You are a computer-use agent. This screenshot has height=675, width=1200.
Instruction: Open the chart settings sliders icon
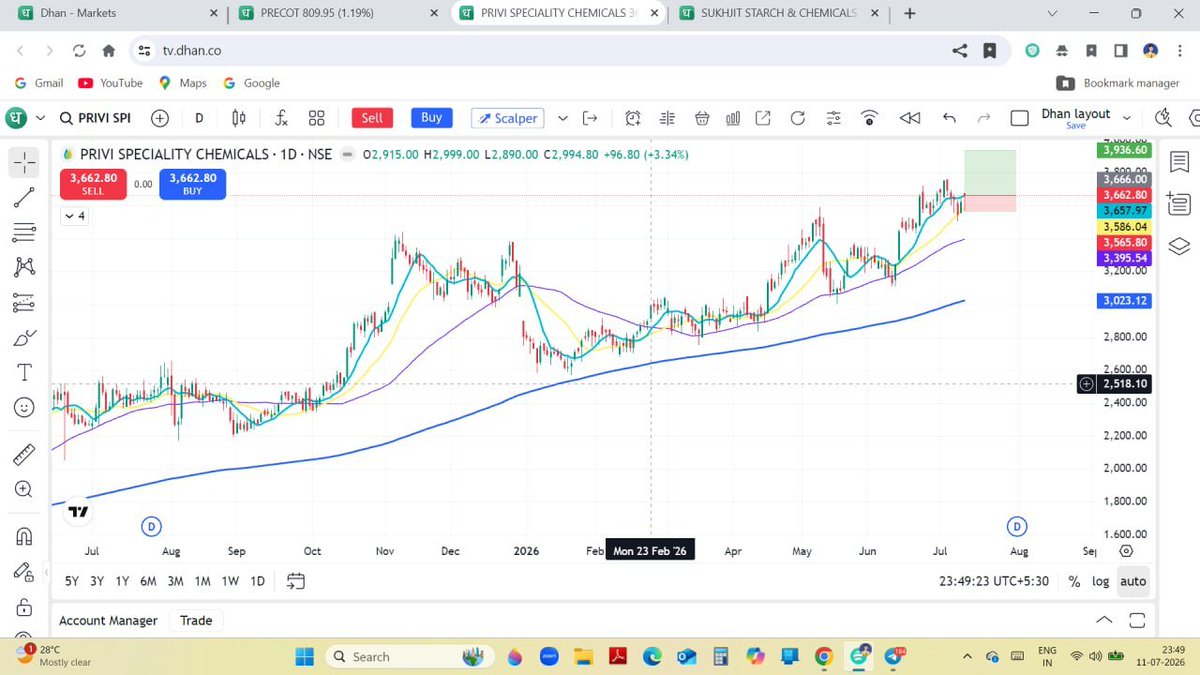click(x=834, y=118)
